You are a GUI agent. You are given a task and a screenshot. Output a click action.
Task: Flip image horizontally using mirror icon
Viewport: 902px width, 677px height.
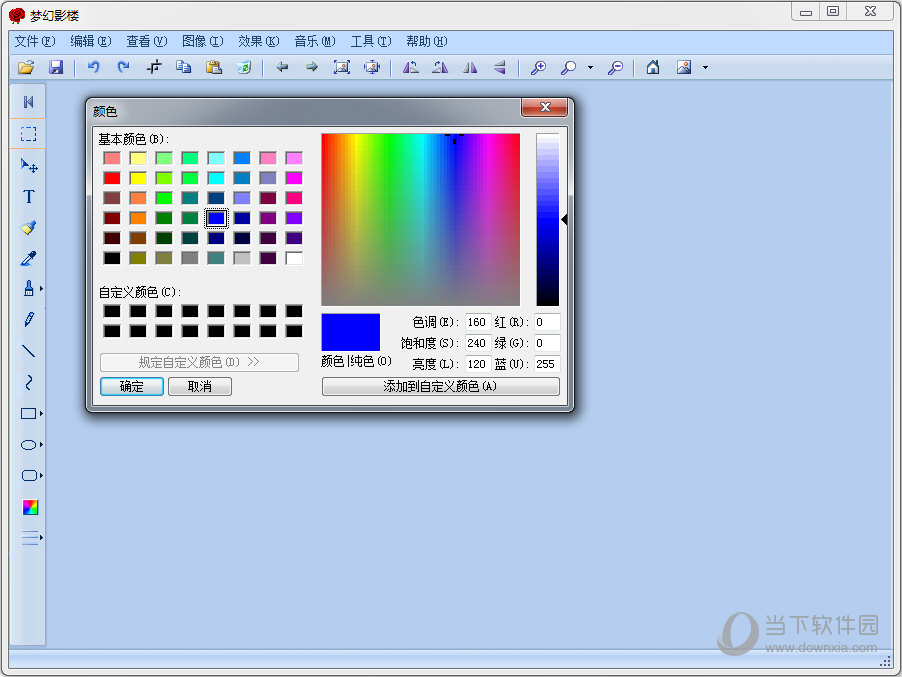[x=471, y=67]
